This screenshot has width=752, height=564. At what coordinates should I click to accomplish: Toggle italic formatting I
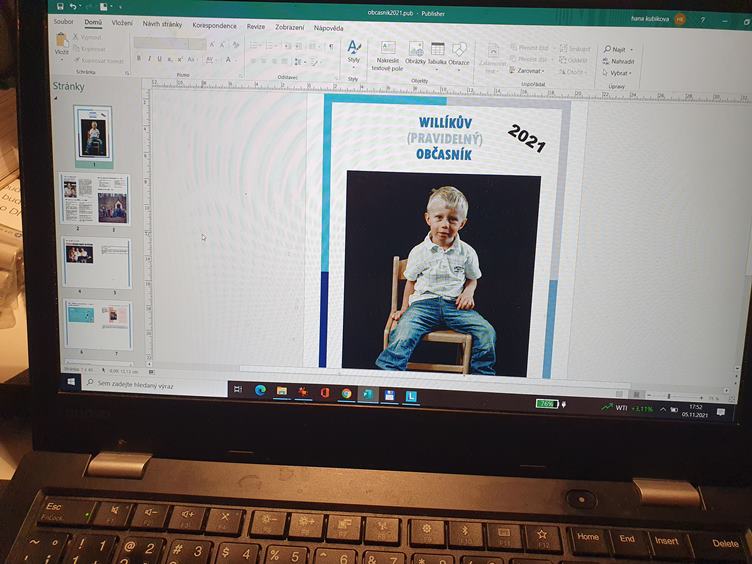click(149, 59)
